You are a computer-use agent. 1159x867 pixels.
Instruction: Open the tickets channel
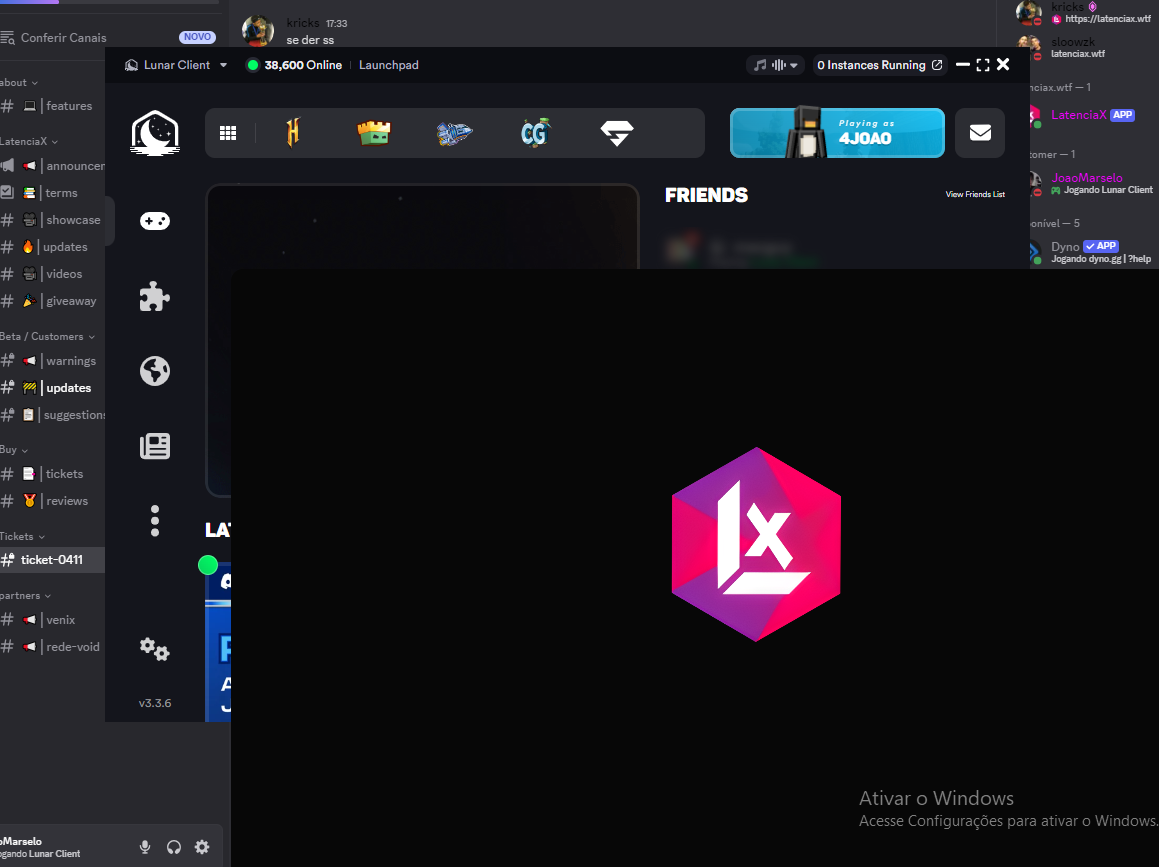(52, 474)
